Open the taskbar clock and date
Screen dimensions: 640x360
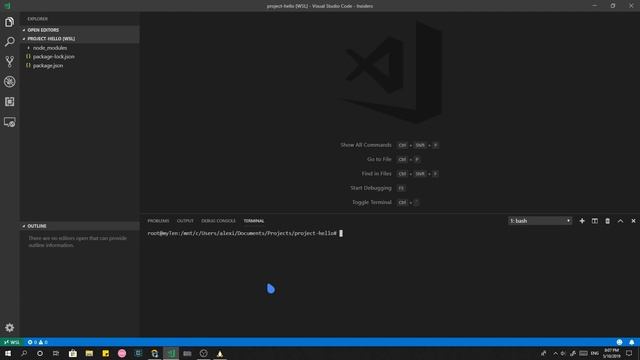[x=611, y=353]
